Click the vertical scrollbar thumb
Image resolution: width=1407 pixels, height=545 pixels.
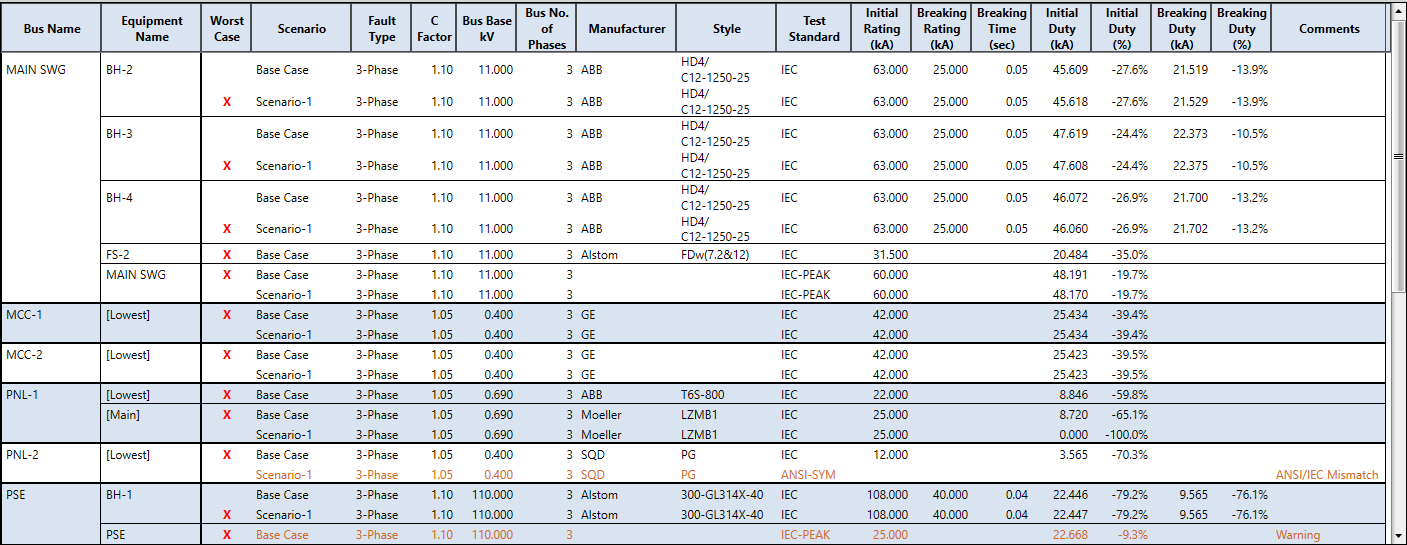(1398, 157)
